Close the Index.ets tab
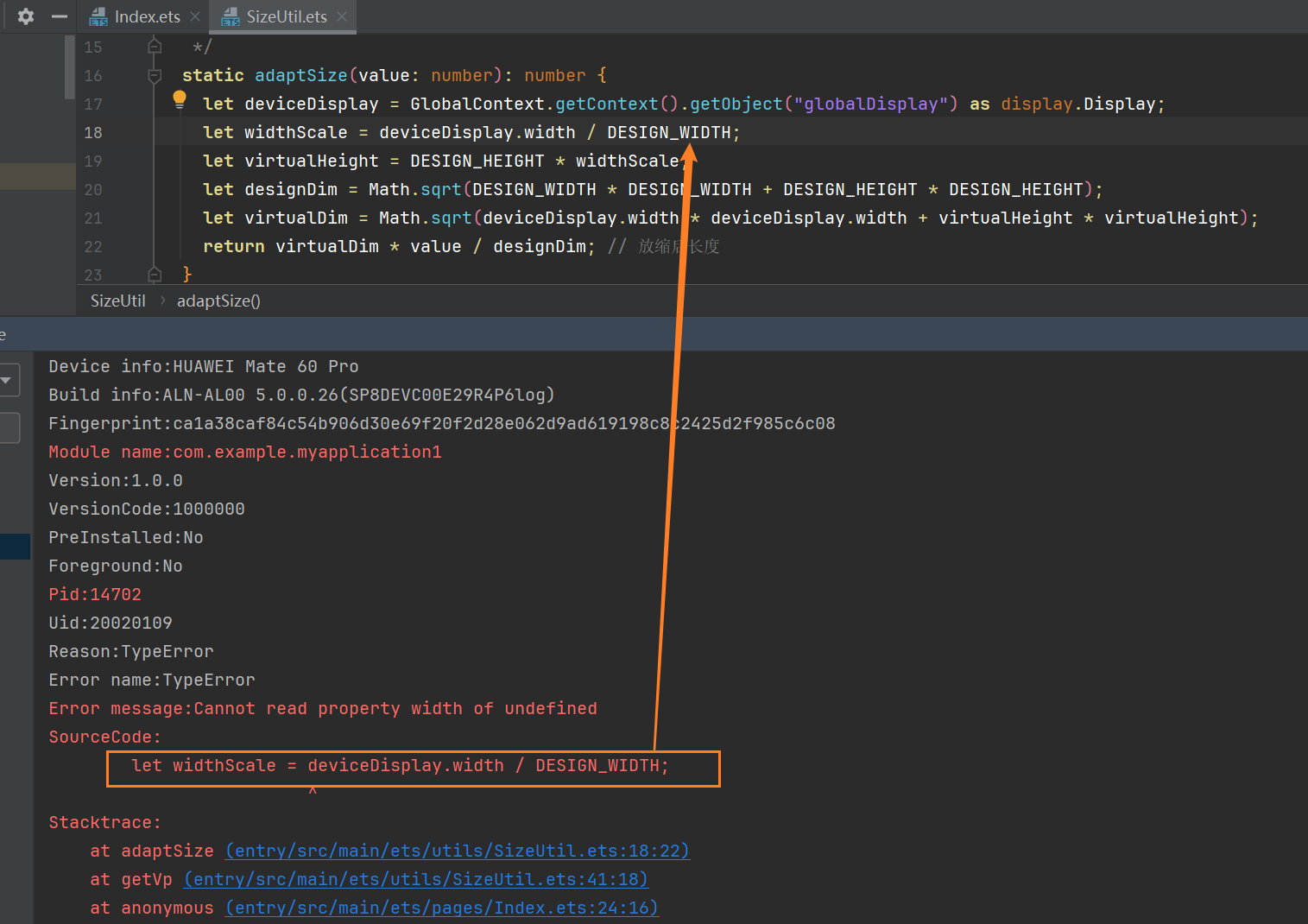This screenshot has width=1308, height=924. 195,16
